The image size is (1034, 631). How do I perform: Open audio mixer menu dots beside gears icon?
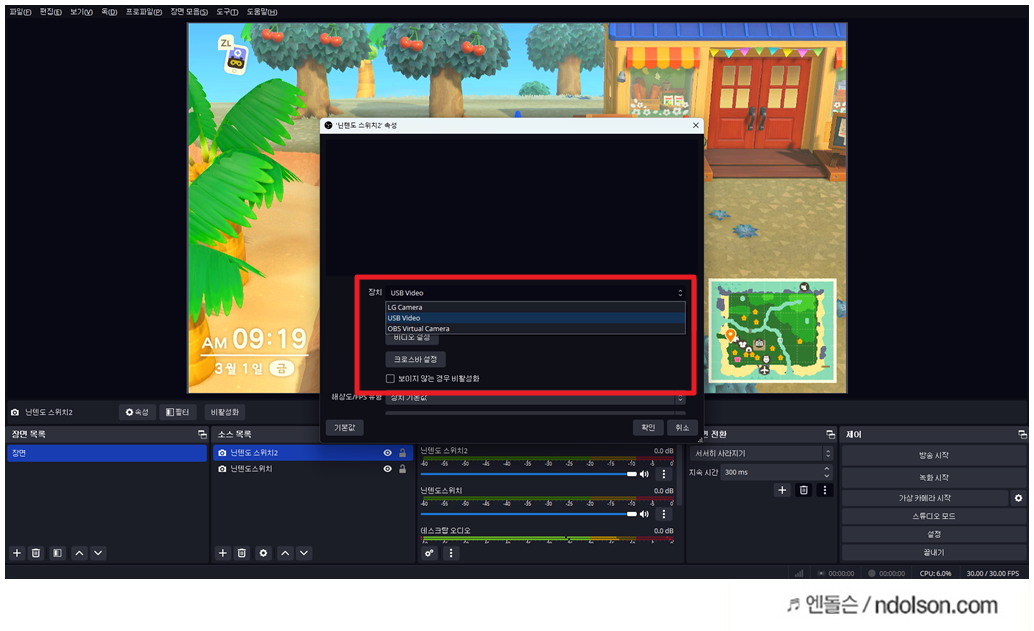[451, 553]
